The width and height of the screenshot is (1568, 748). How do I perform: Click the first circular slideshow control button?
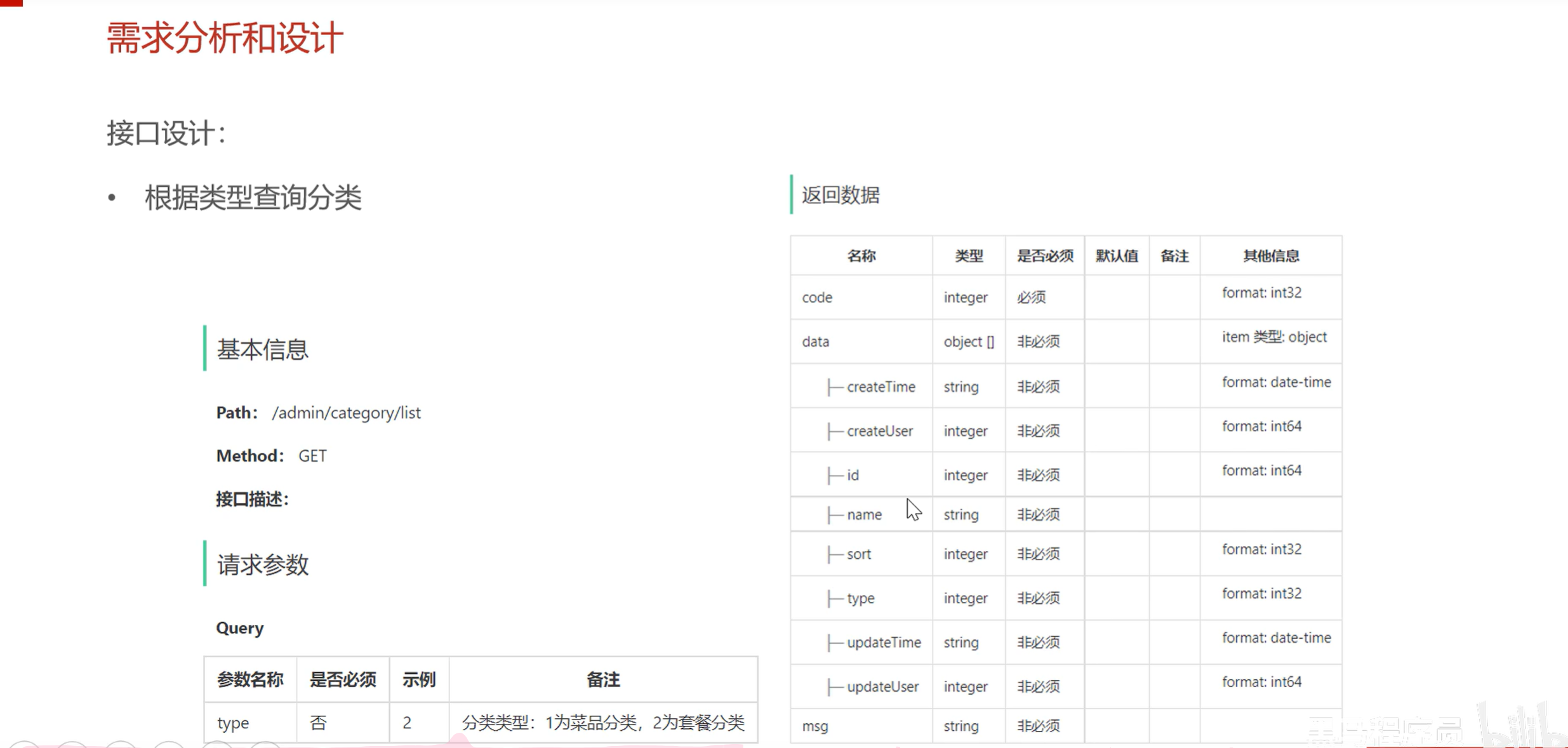[24, 744]
